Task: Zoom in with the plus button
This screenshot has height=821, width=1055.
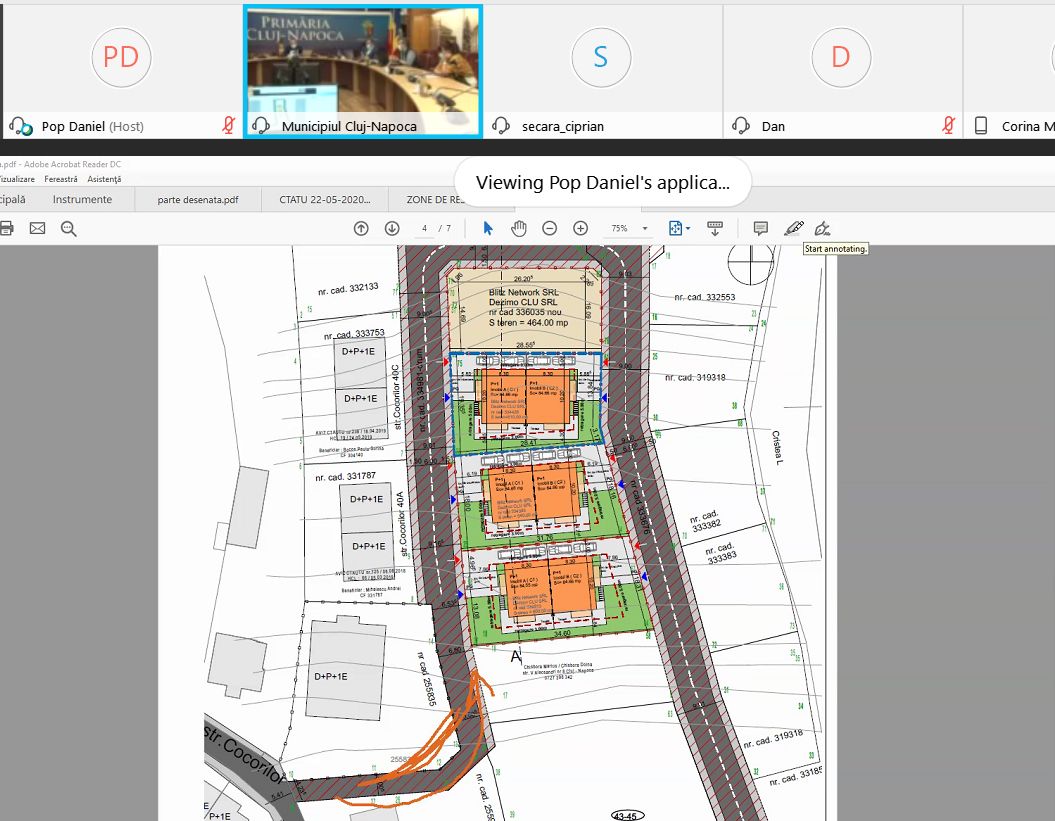Action: (580, 228)
